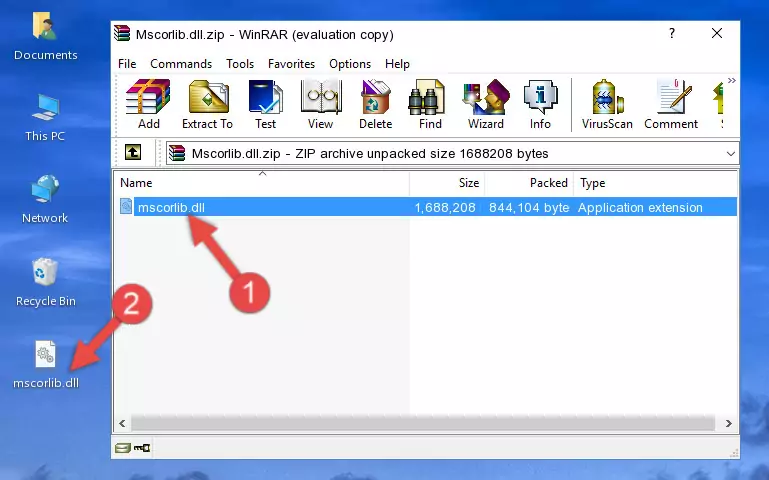Open the Extract To tool
Screen dimensions: 769x480
207,104
